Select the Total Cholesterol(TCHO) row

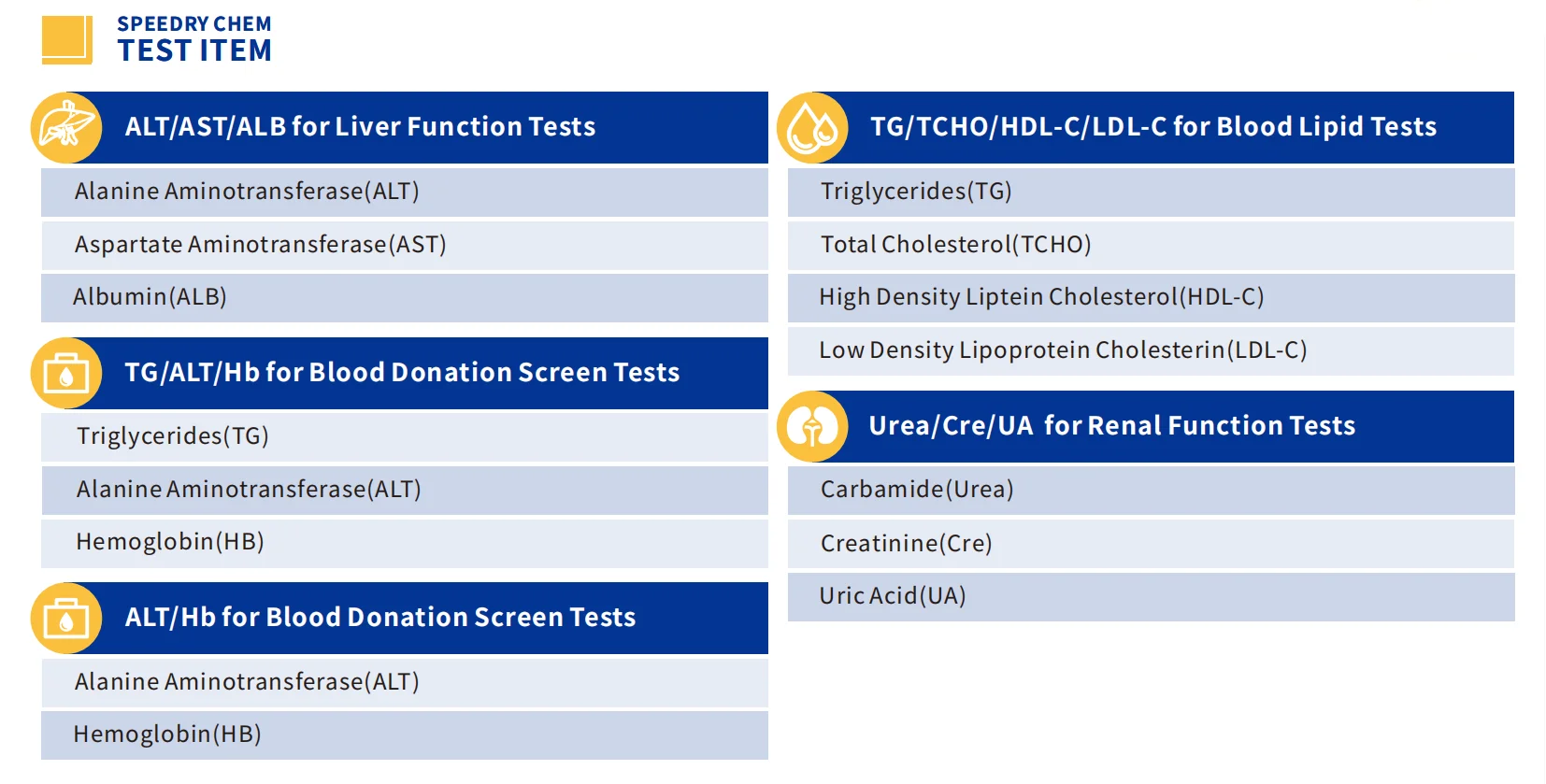point(1151,245)
